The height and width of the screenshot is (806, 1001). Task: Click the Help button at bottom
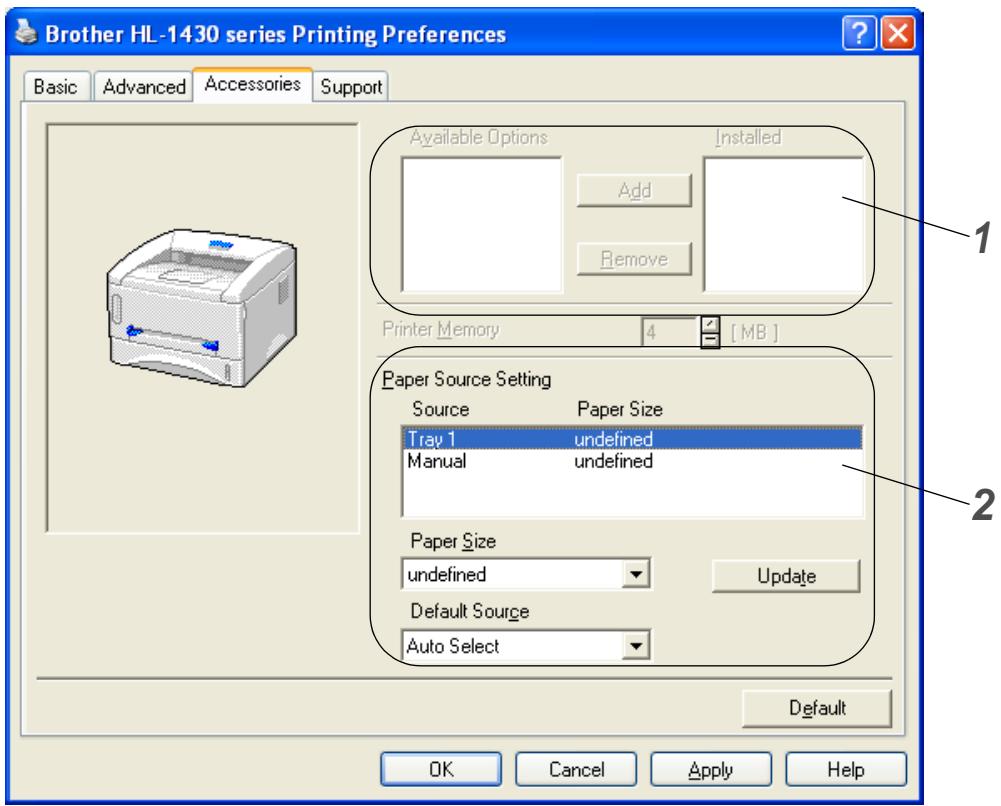tap(846, 769)
